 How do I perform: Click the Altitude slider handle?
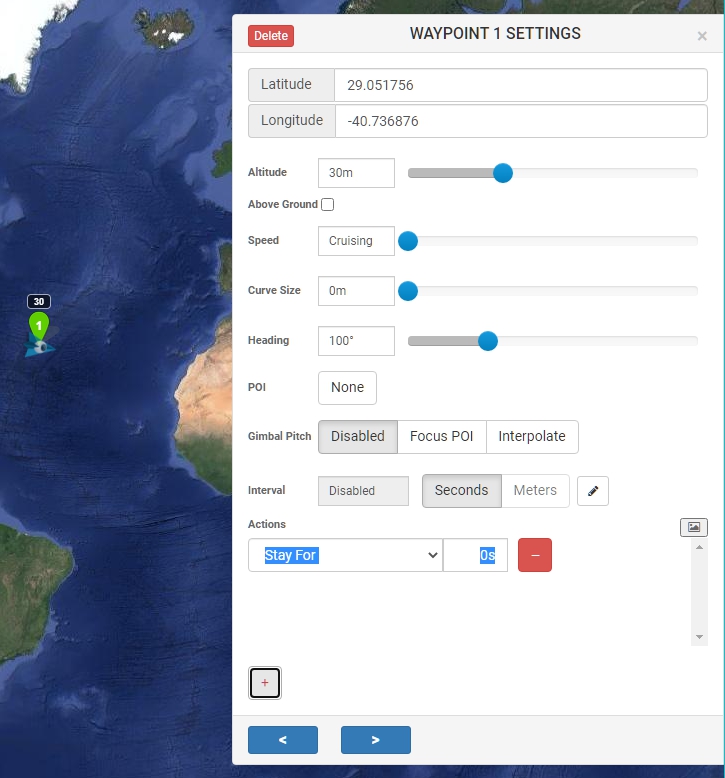pos(503,173)
